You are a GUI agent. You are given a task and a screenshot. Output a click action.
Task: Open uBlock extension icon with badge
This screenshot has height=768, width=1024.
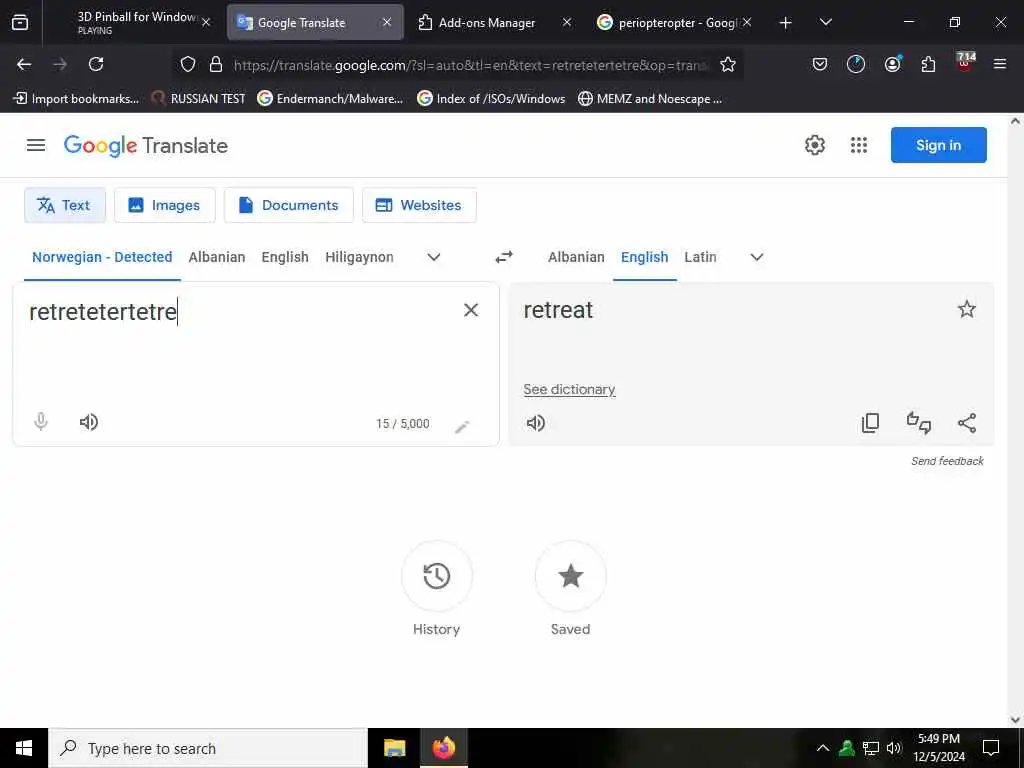[965, 63]
